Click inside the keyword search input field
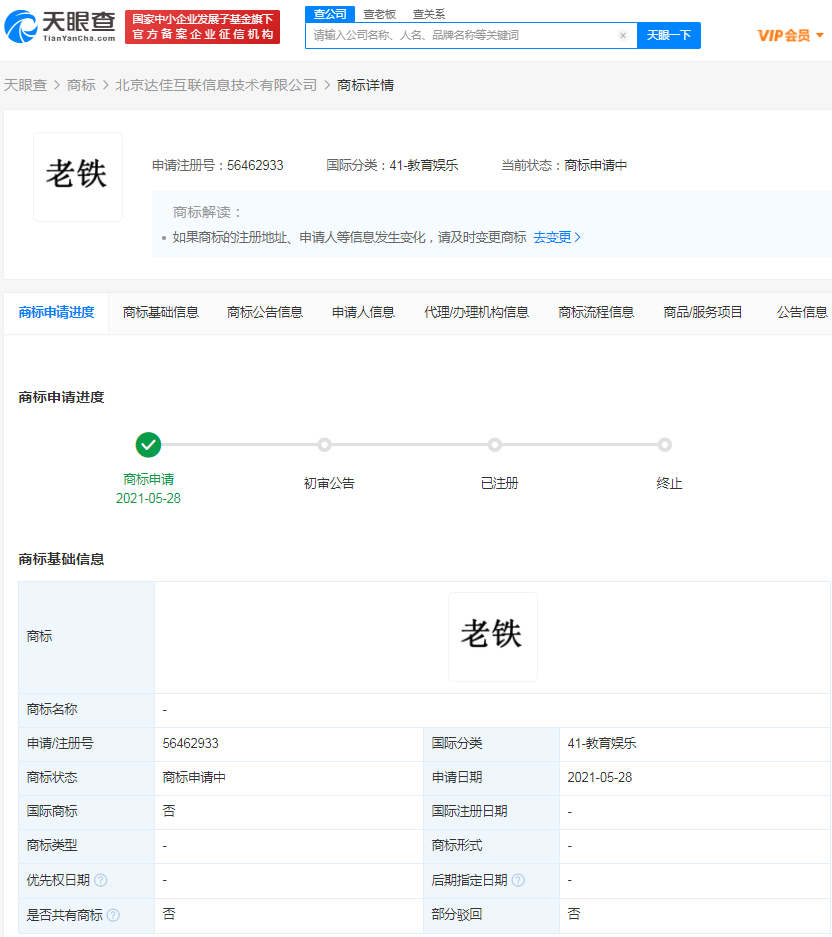 click(450, 34)
